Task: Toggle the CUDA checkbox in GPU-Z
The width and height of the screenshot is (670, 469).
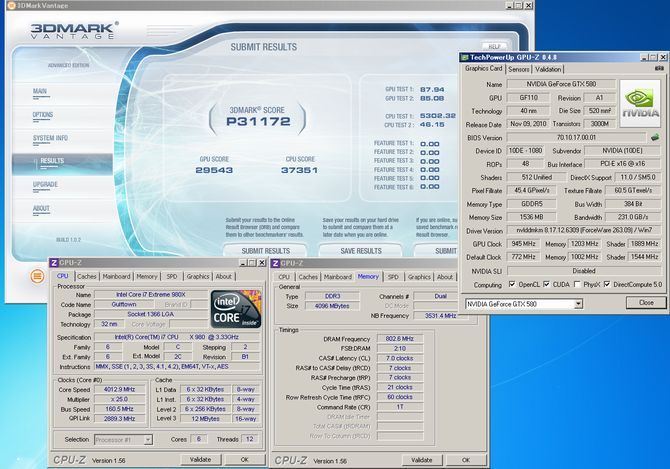Action: 546,284
